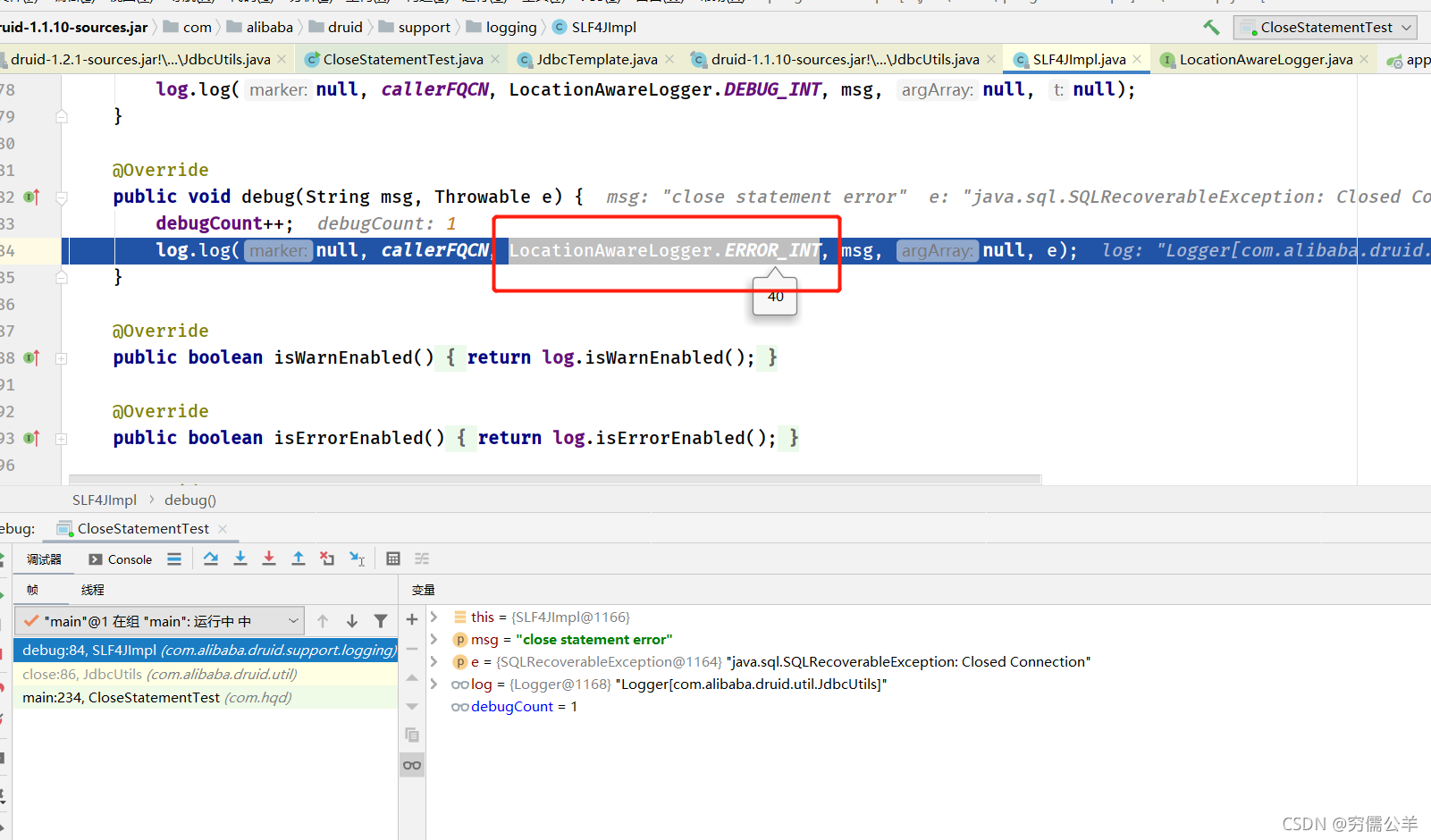Switch to the Console tab

[x=121, y=559]
